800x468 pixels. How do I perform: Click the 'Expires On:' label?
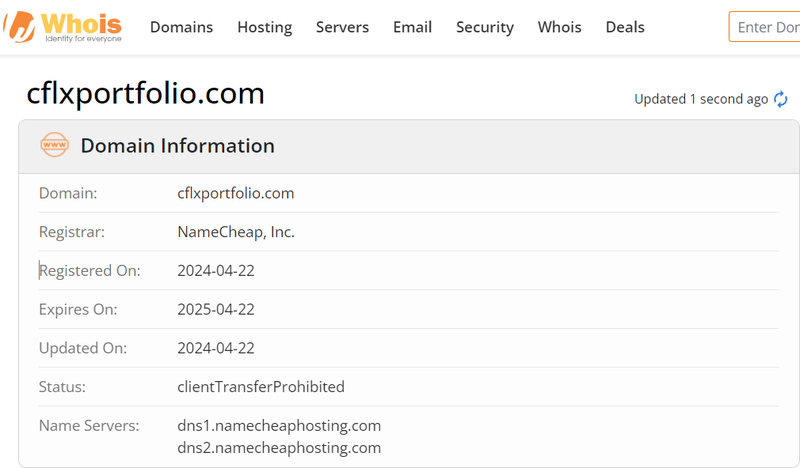tap(78, 309)
